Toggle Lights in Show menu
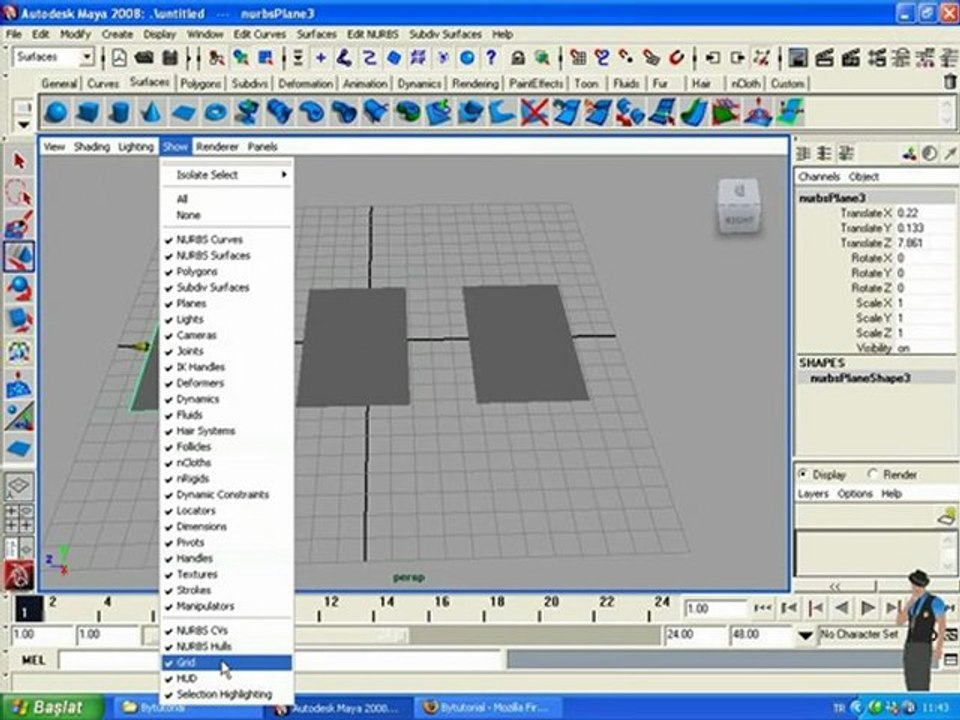Screen dimensions: 960x720 227,319
